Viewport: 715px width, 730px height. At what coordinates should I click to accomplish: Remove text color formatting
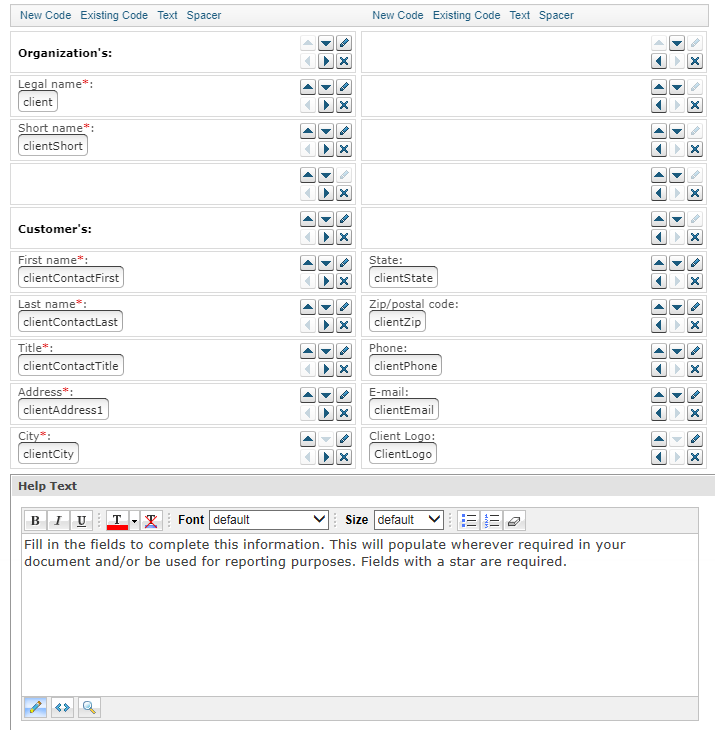[151, 520]
